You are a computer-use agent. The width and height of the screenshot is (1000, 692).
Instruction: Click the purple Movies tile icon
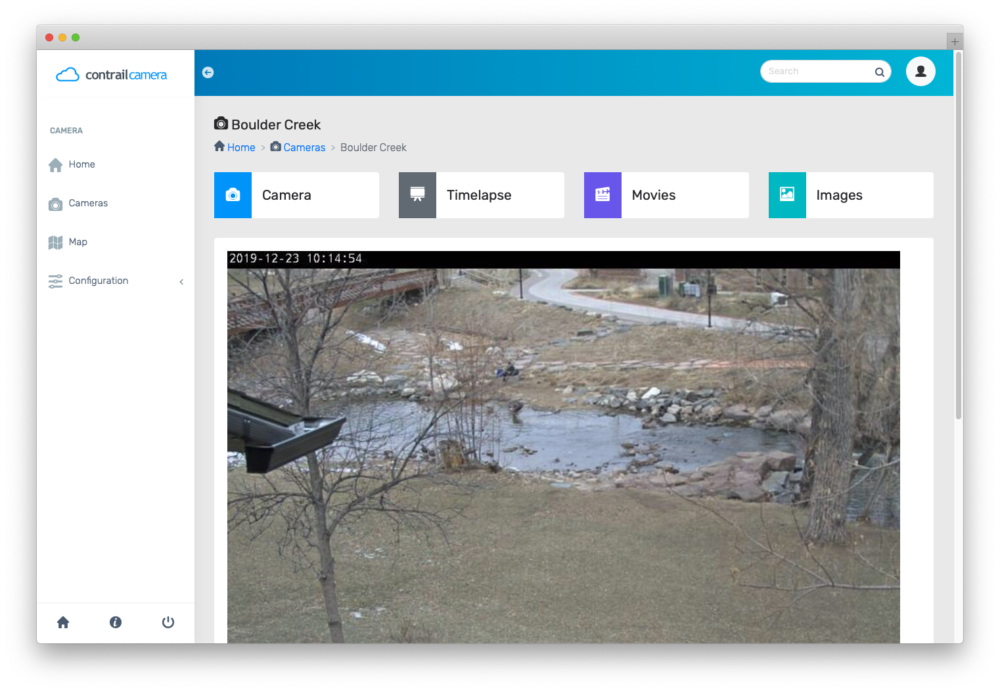point(602,195)
